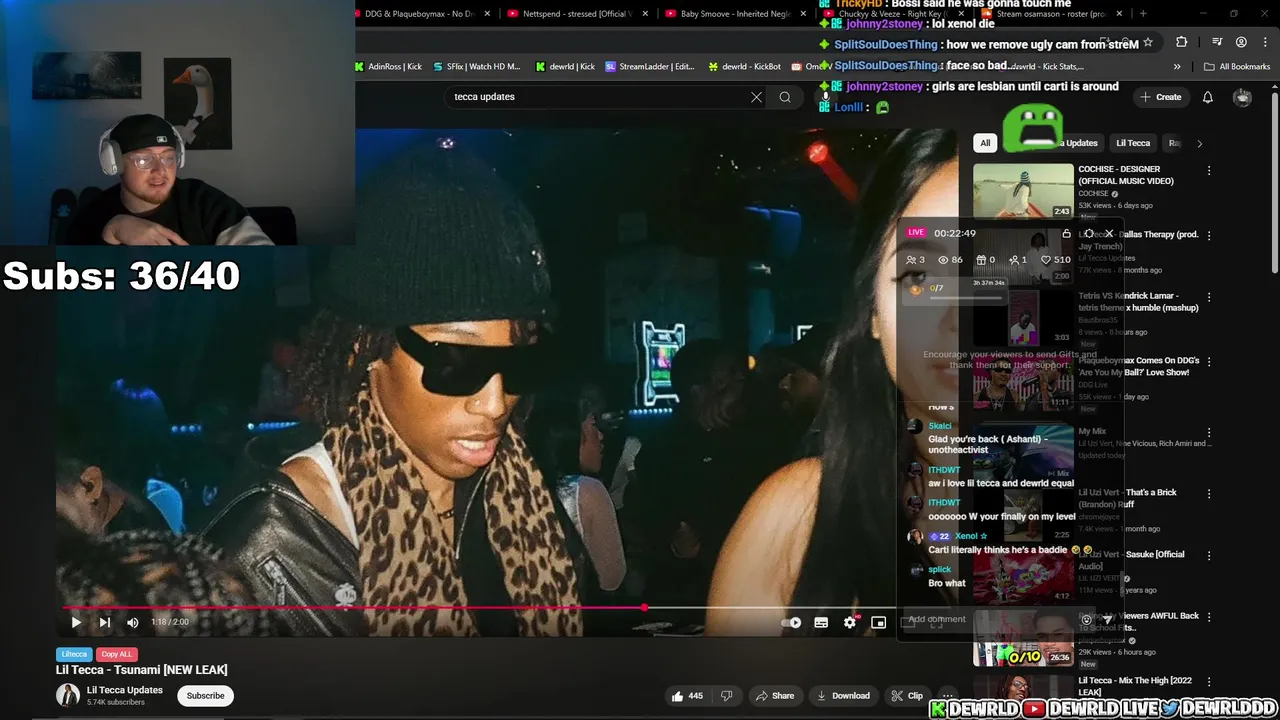Open YouTube notifications bell

(x=1208, y=97)
